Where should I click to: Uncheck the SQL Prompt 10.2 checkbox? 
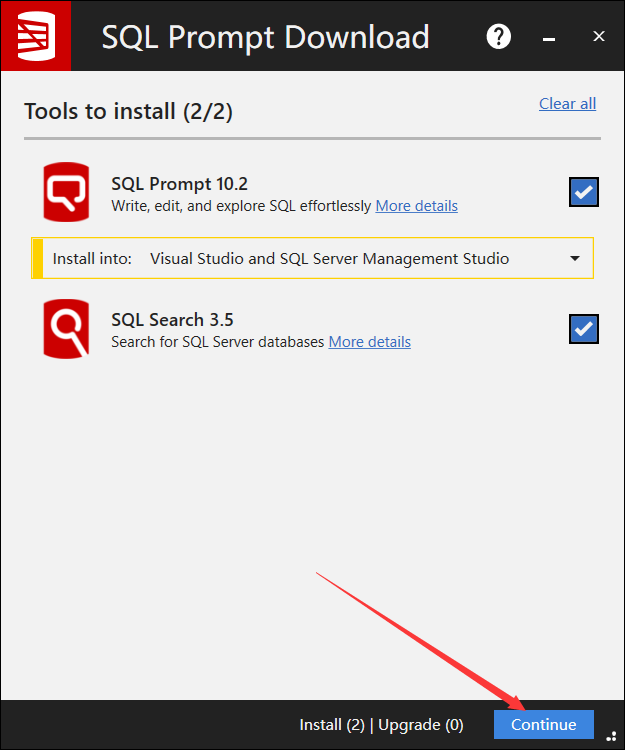(583, 192)
